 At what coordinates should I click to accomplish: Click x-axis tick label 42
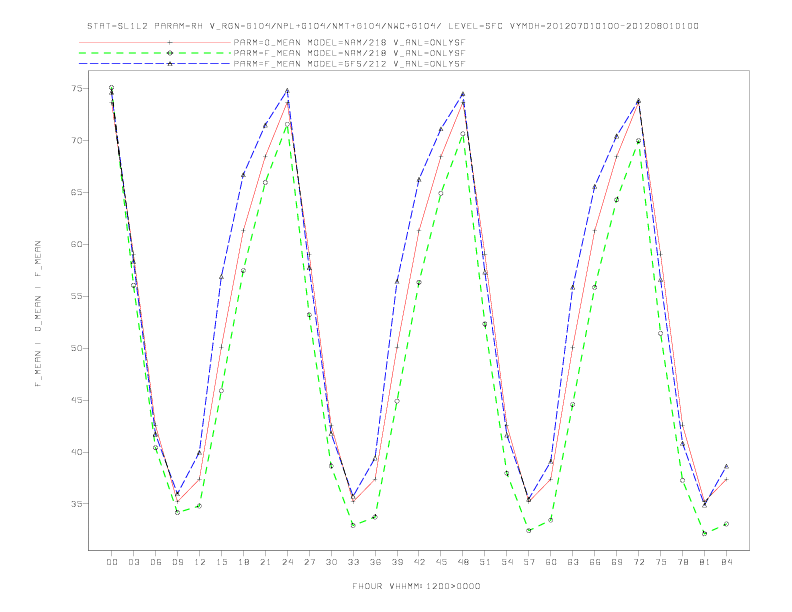[x=419, y=562]
